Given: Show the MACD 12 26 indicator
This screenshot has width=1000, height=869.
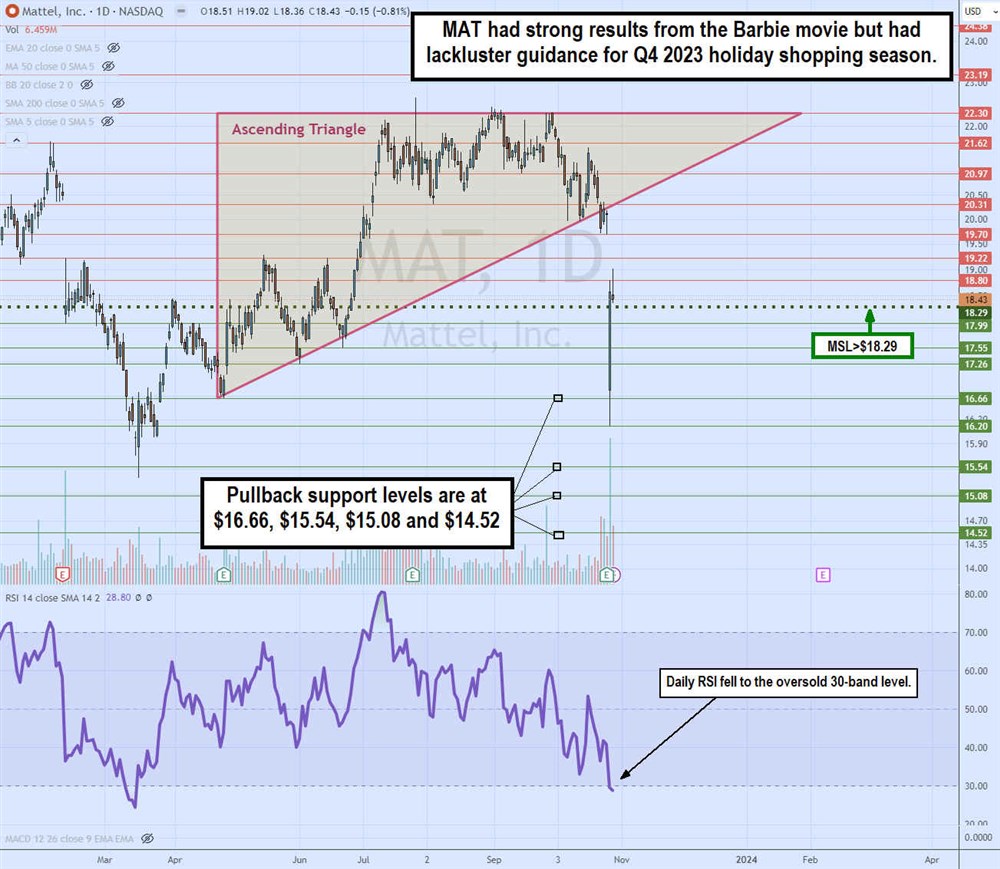Looking at the screenshot, I should tap(147, 838).
